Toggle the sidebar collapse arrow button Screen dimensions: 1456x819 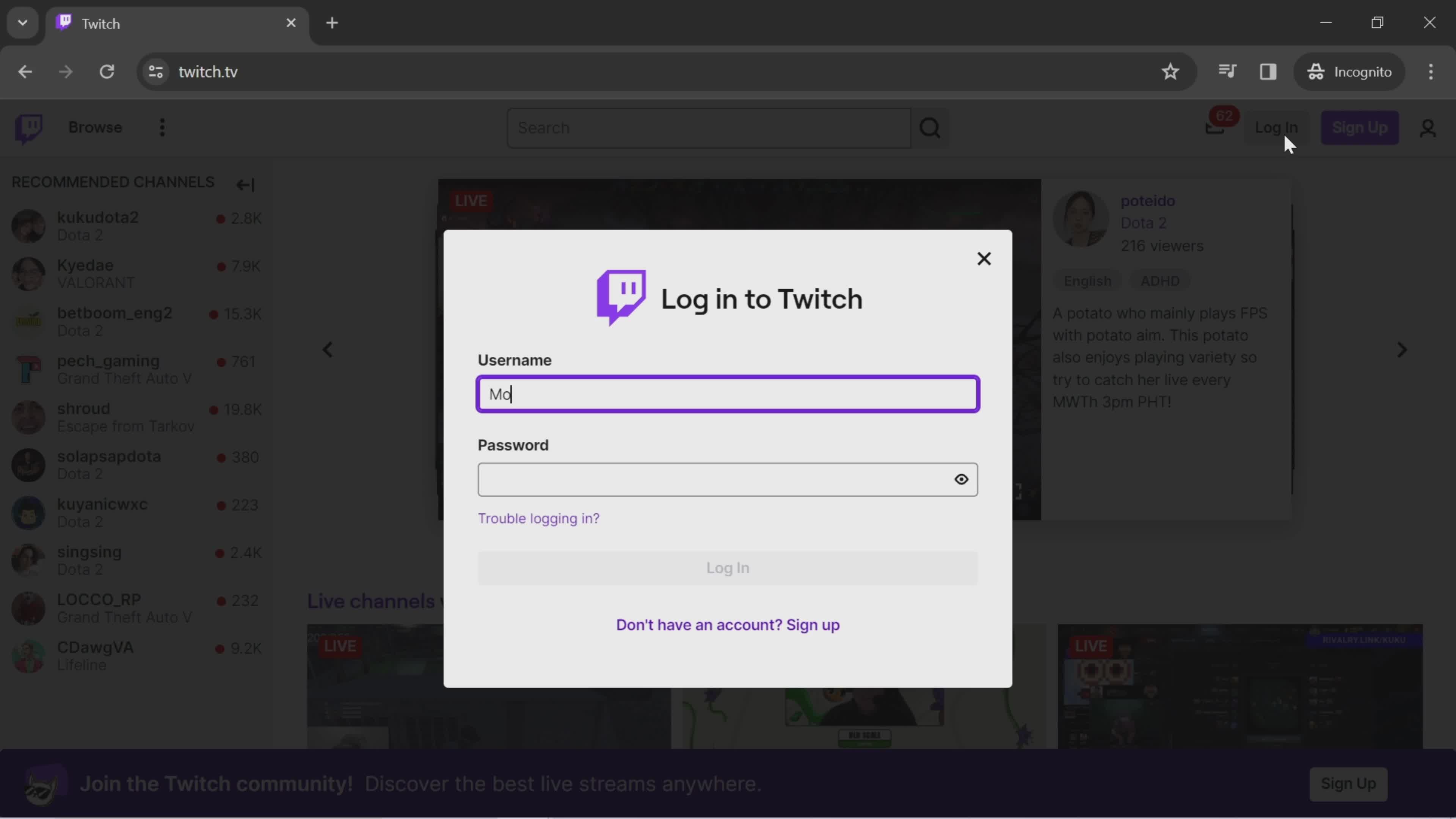coord(245,184)
